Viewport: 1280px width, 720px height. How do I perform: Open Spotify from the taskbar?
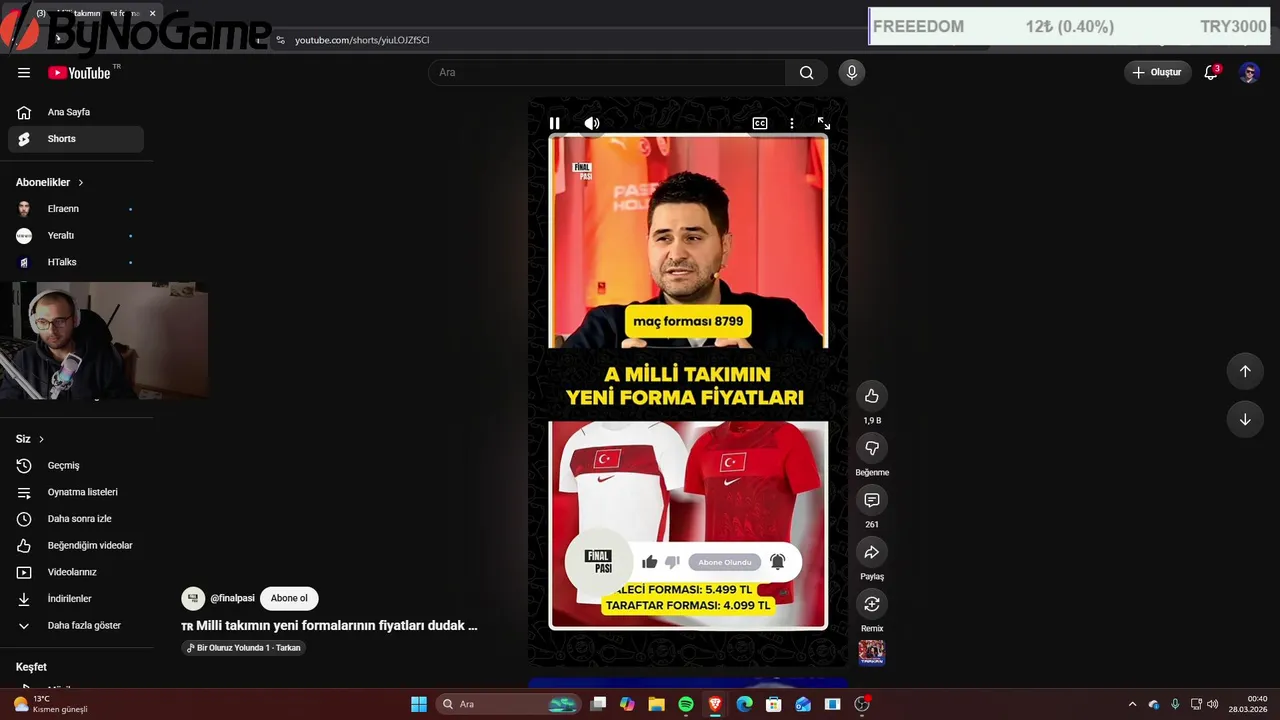pos(686,704)
